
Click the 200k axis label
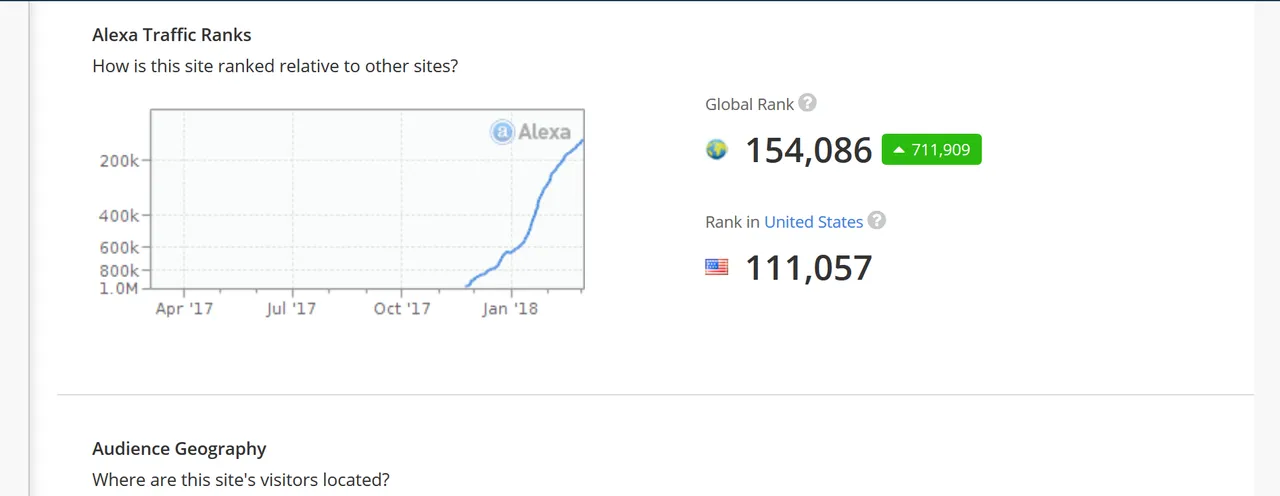[x=121, y=160]
